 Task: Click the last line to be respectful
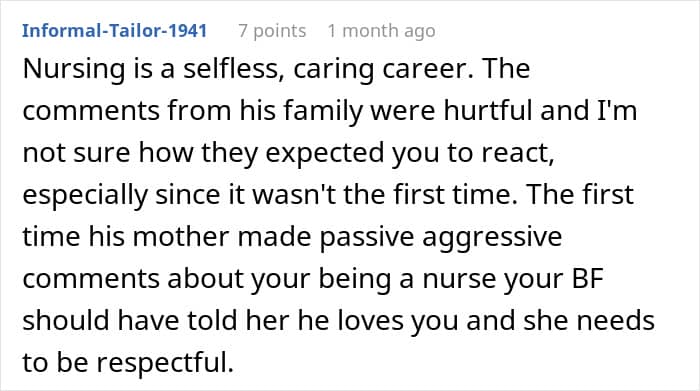(x=128, y=362)
